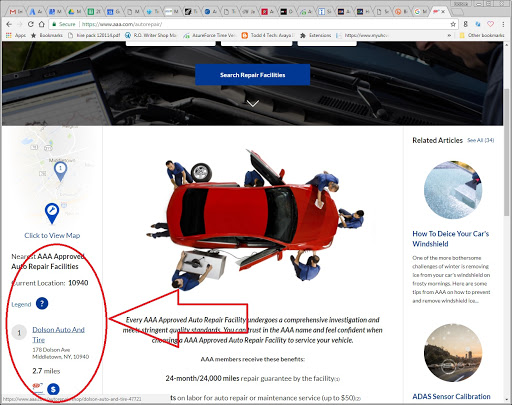The width and height of the screenshot is (512, 405).
Task: Switch to the Google Drive tab
Action: click(x=74, y=12)
